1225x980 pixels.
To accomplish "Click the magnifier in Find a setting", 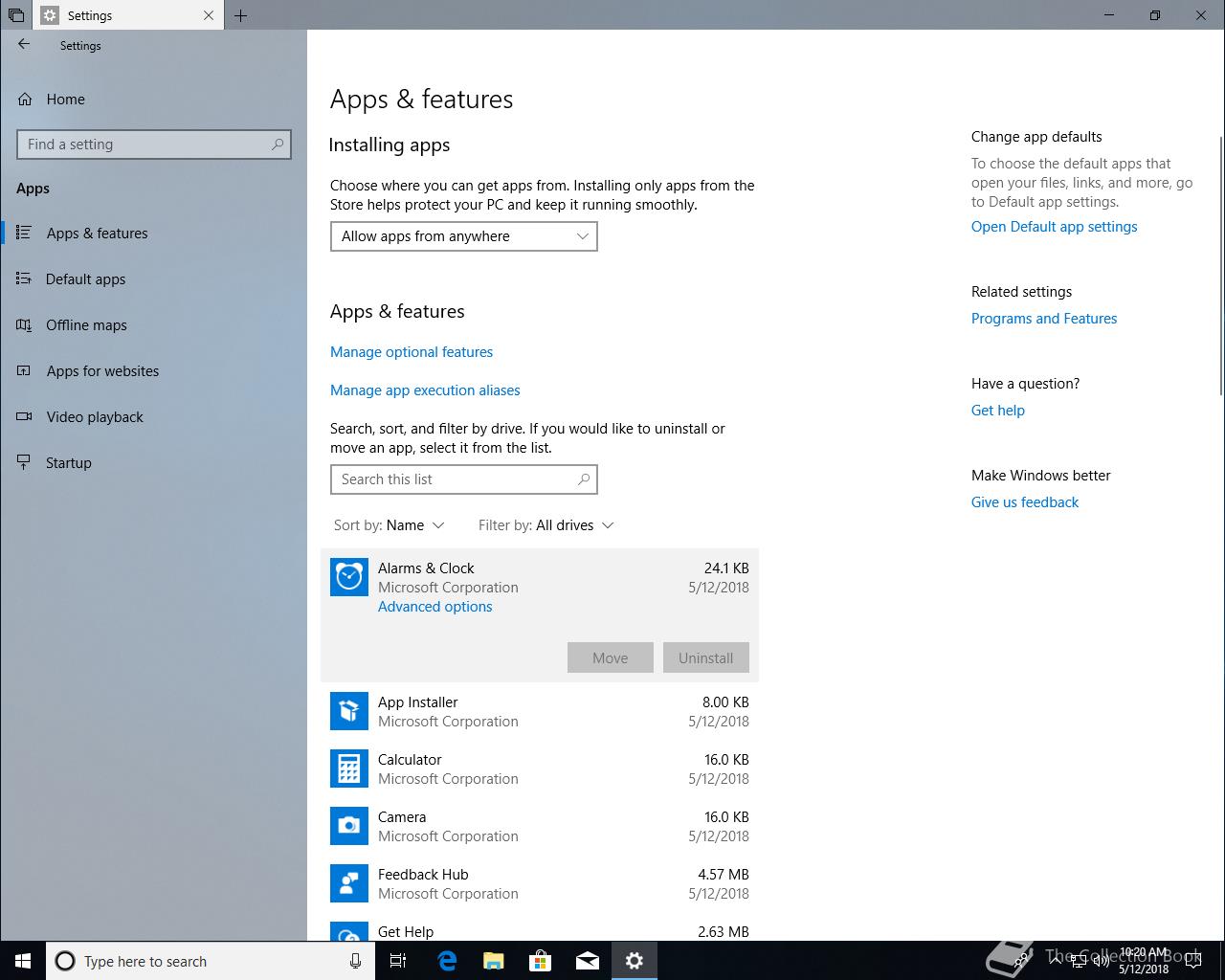I will coord(278,145).
